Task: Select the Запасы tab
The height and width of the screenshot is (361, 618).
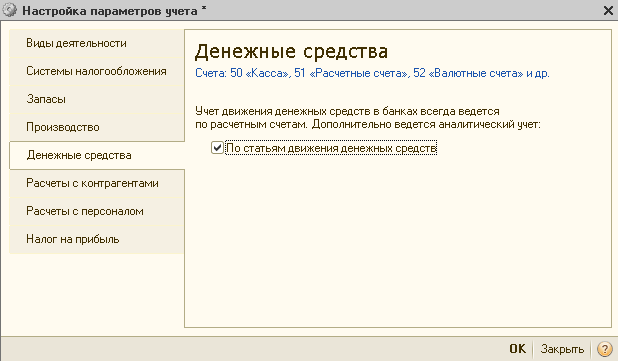Action: (x=97, y=99)
